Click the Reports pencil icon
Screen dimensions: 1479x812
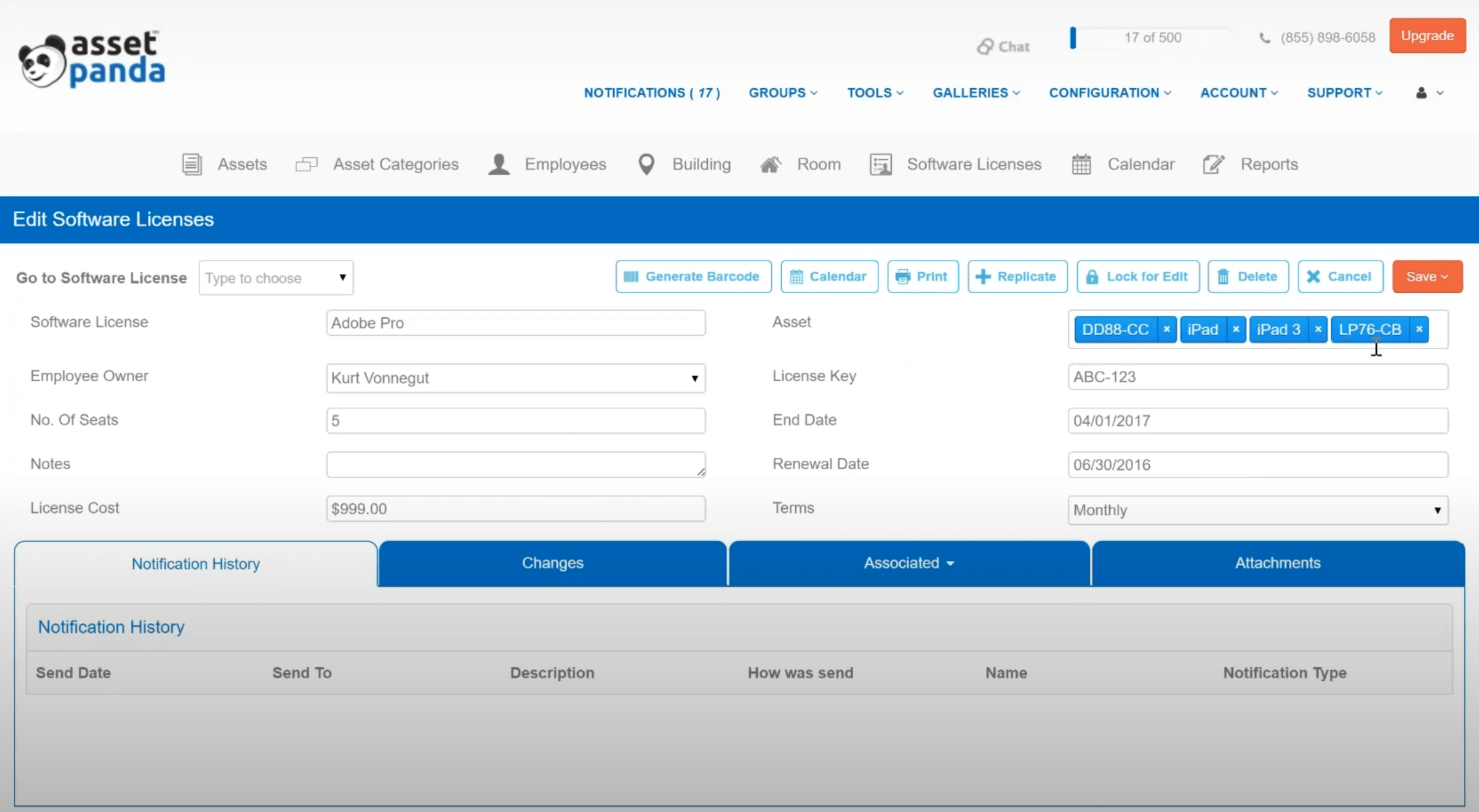click(x=1214, y=164)
